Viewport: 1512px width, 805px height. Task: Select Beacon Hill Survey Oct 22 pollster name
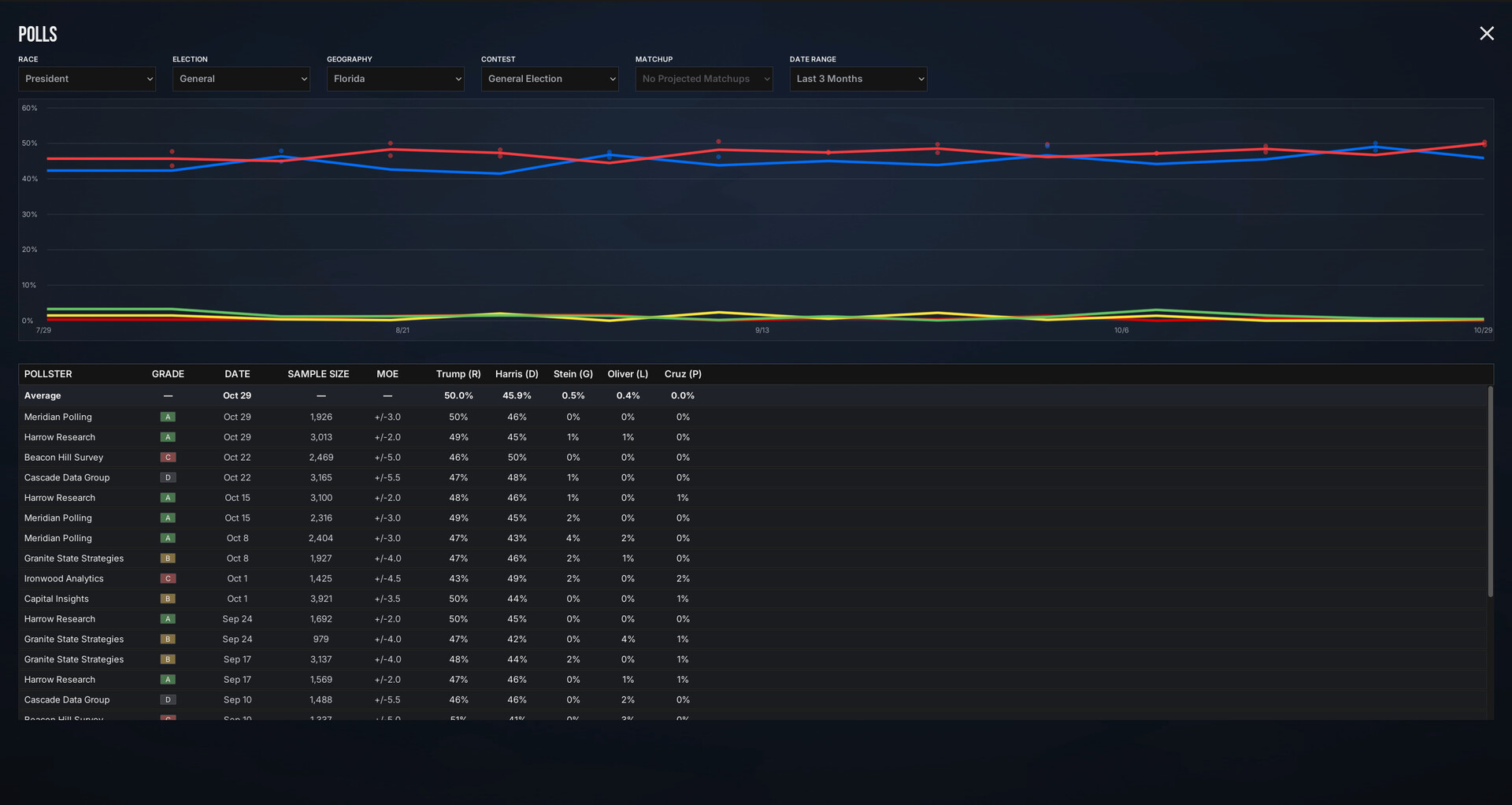point(64,458)
